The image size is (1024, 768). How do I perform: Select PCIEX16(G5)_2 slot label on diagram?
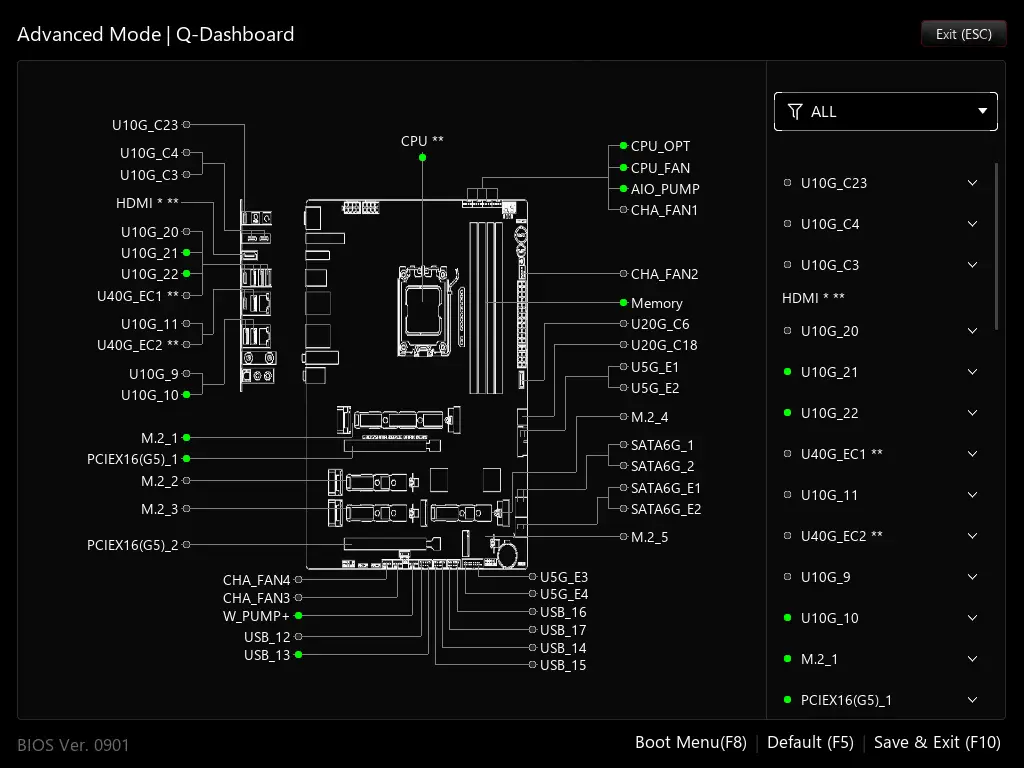(133, 545)
